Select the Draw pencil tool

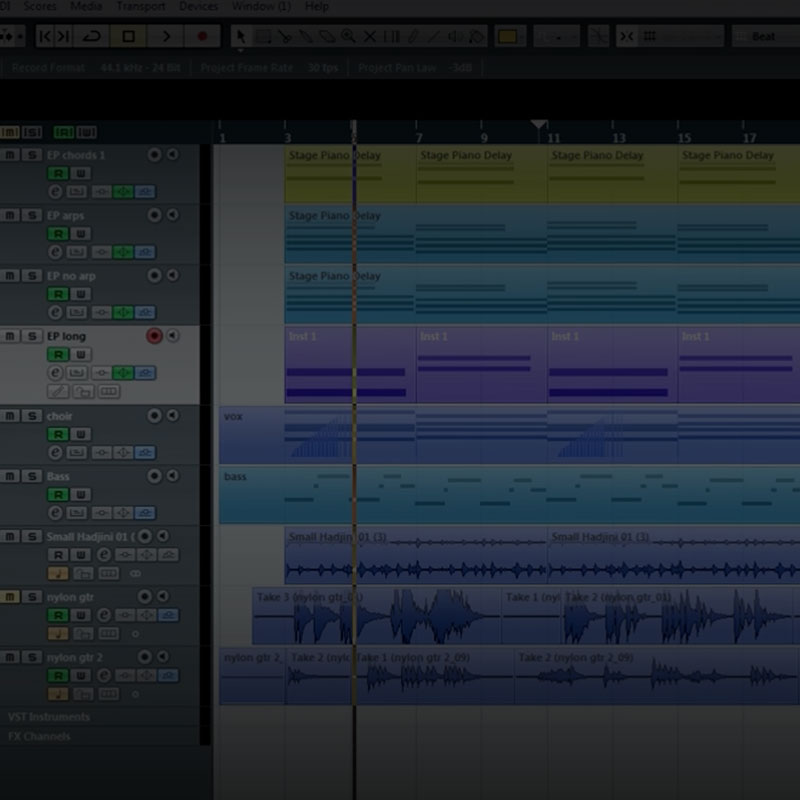[x=413, y=37]
